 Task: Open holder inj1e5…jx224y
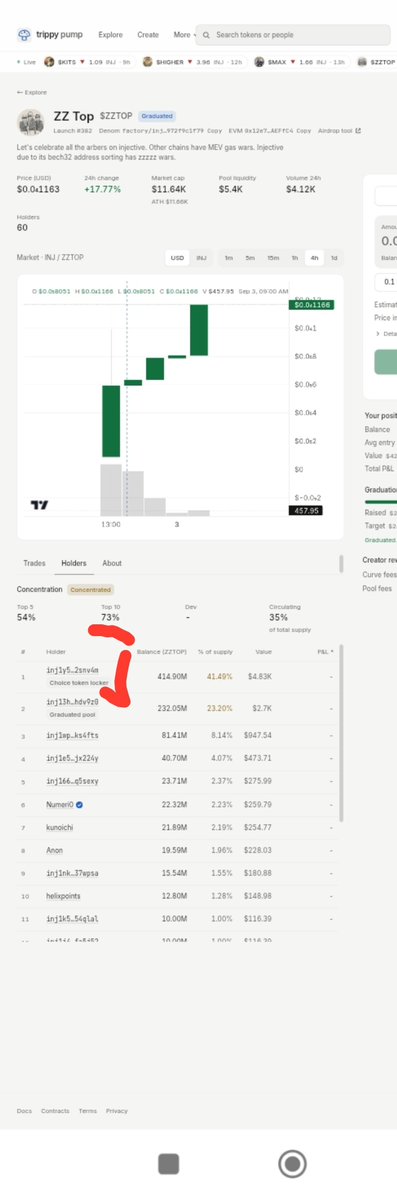[x=72, y=759]
